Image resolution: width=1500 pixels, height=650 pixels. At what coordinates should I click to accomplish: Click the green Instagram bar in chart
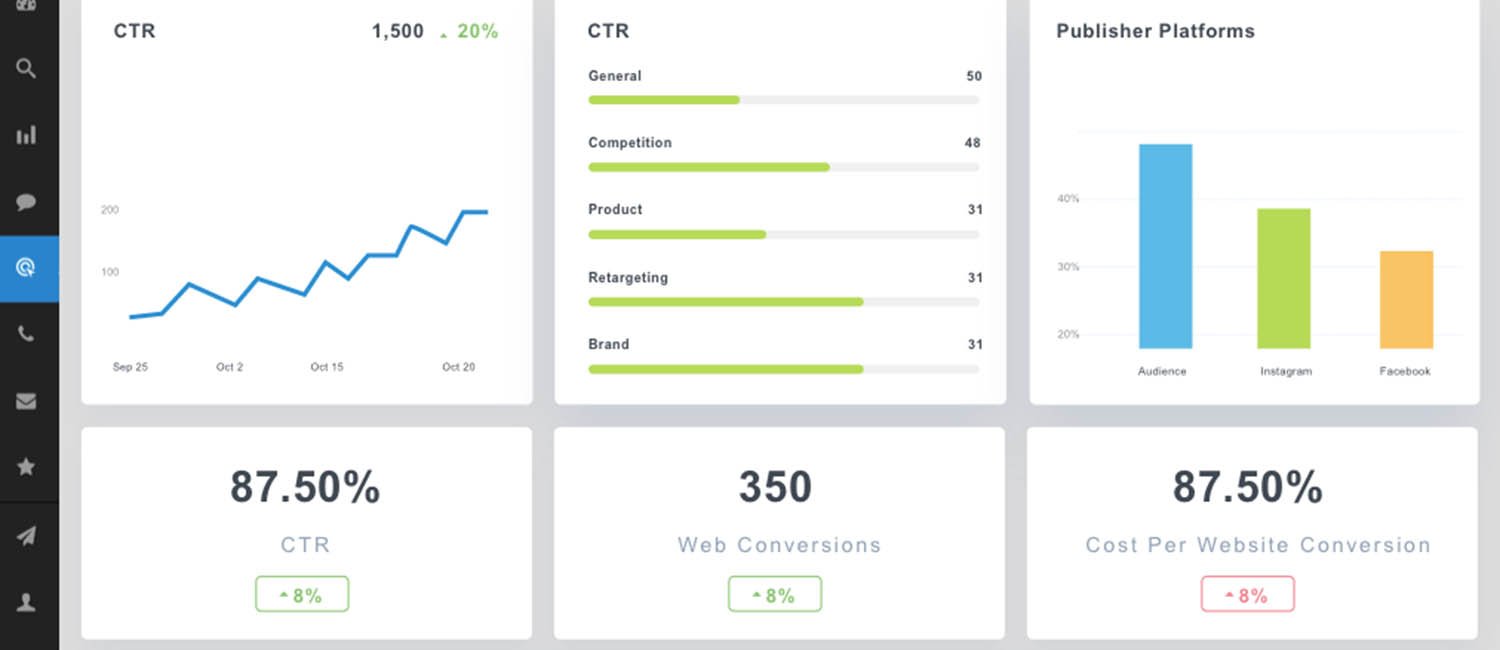1284,278
